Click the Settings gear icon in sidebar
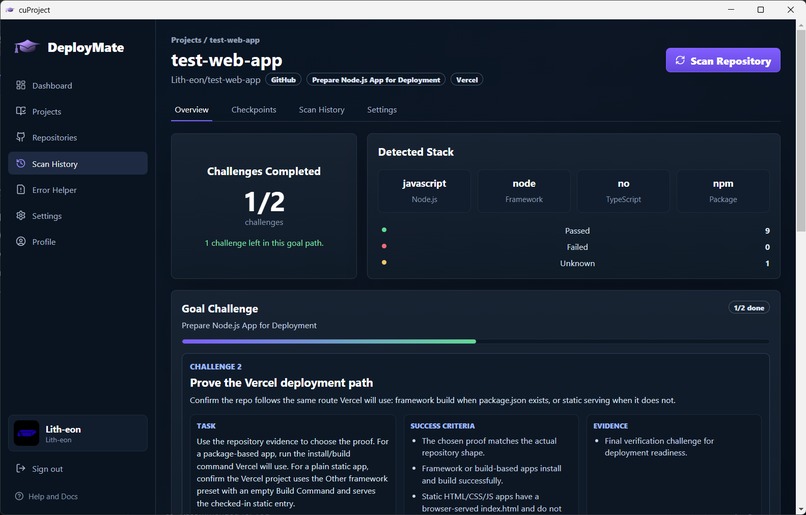The width and height of the screenshot is (806, 515). (21, 215)
